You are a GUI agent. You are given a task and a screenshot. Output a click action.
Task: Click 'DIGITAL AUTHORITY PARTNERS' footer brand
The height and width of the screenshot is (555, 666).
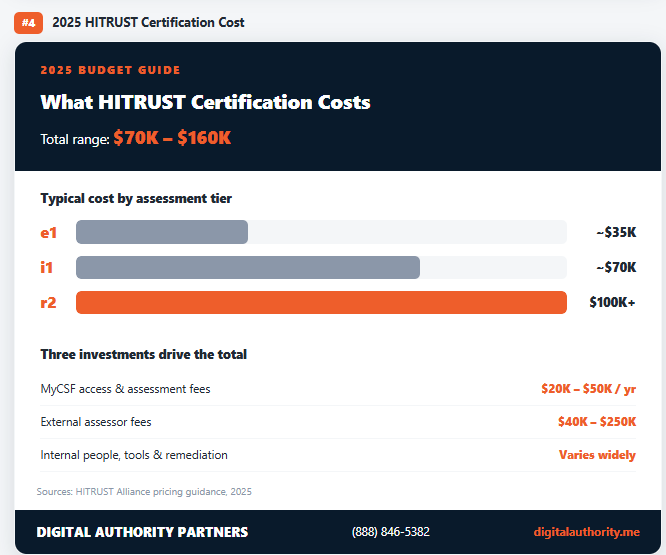pyautogui.click(x=142, y=532)
